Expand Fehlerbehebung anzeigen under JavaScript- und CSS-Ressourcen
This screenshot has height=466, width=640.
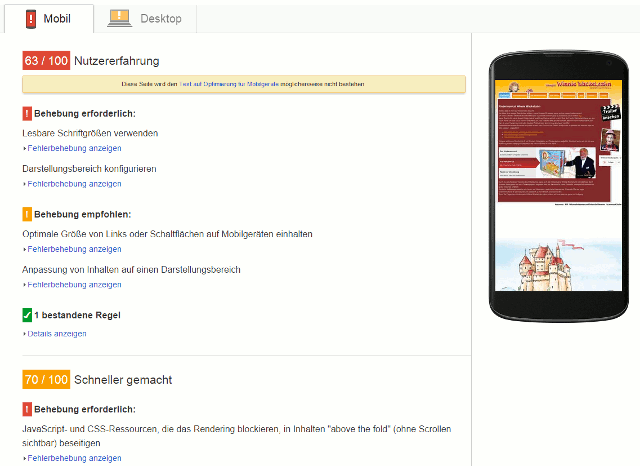[73, 458]
